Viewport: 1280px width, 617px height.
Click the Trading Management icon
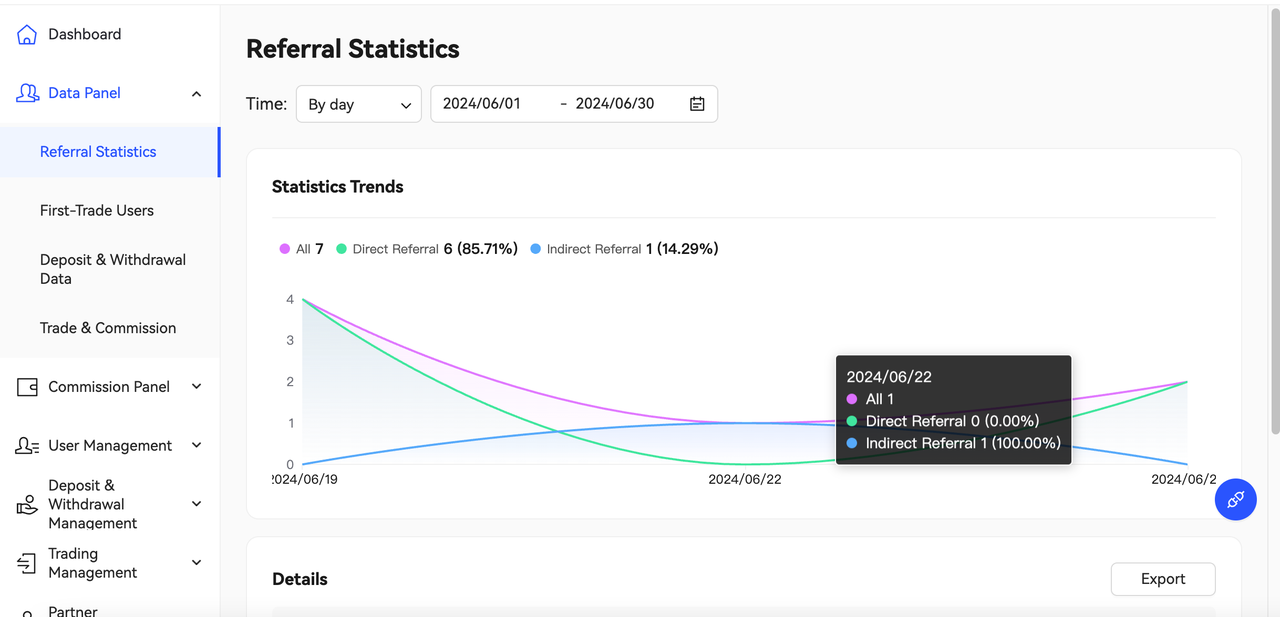[27, 563]
